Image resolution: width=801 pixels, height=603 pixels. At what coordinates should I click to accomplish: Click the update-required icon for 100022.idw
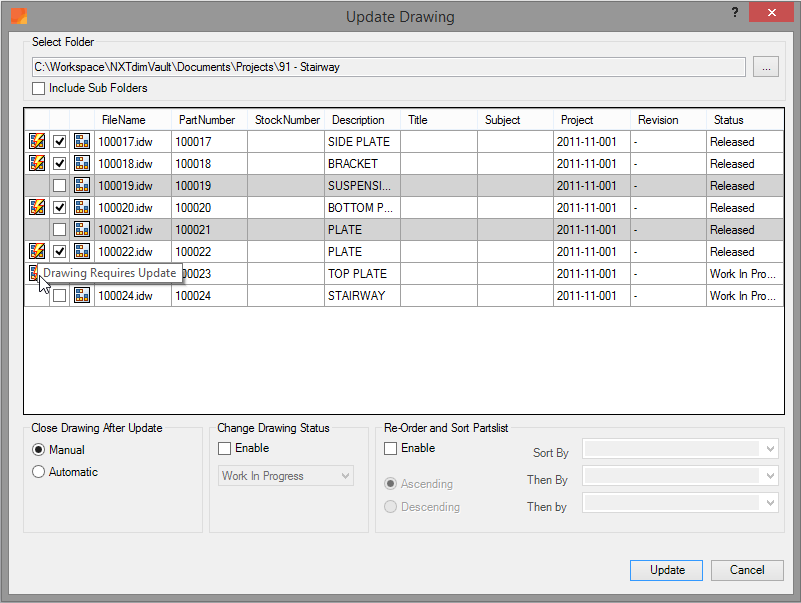[37, 252]
